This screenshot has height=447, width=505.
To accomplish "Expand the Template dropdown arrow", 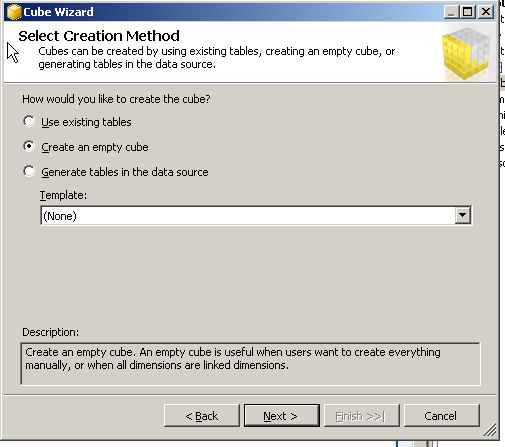I will pos(463,215).
